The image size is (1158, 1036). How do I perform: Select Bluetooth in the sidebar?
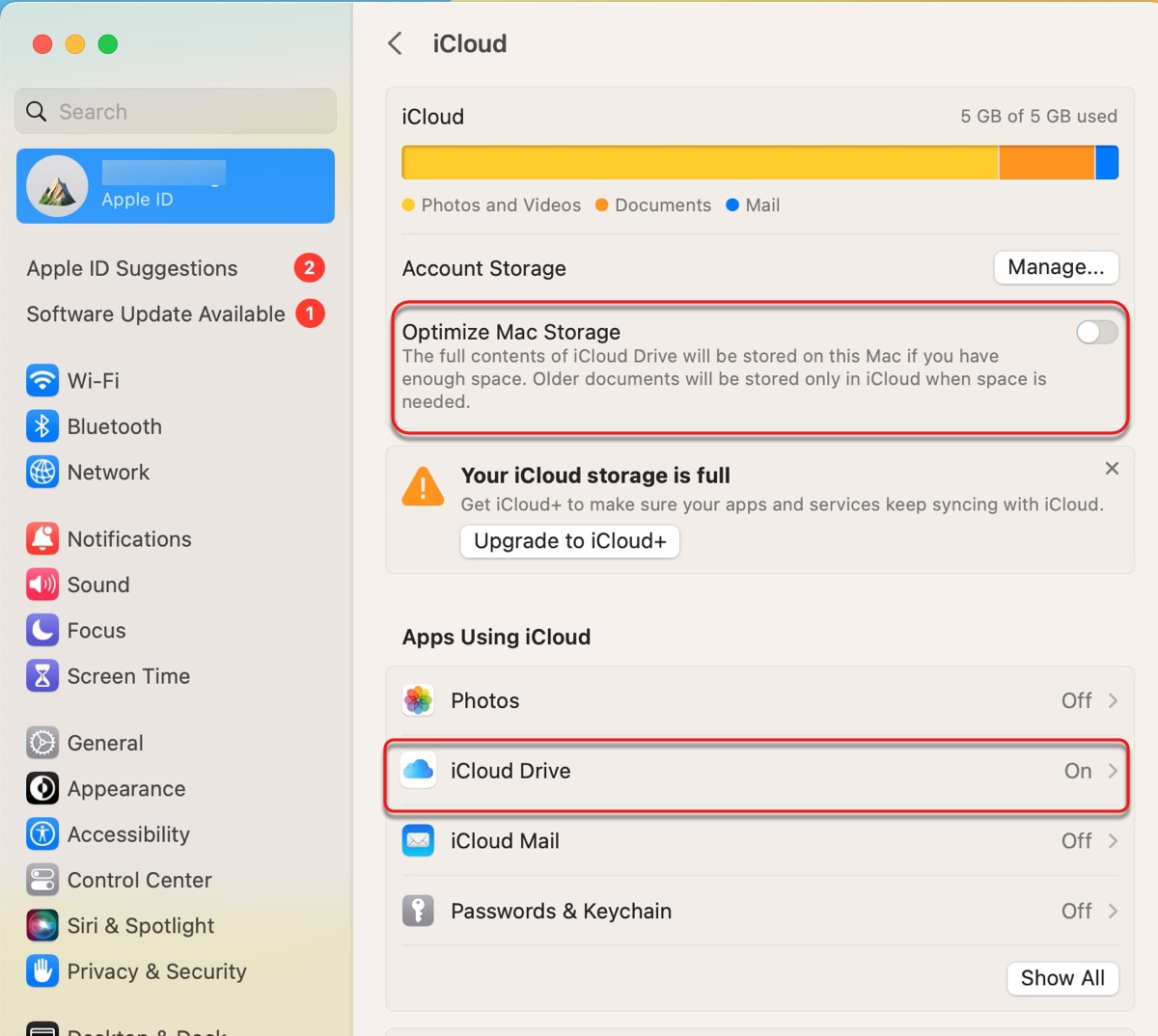[176, 426]
